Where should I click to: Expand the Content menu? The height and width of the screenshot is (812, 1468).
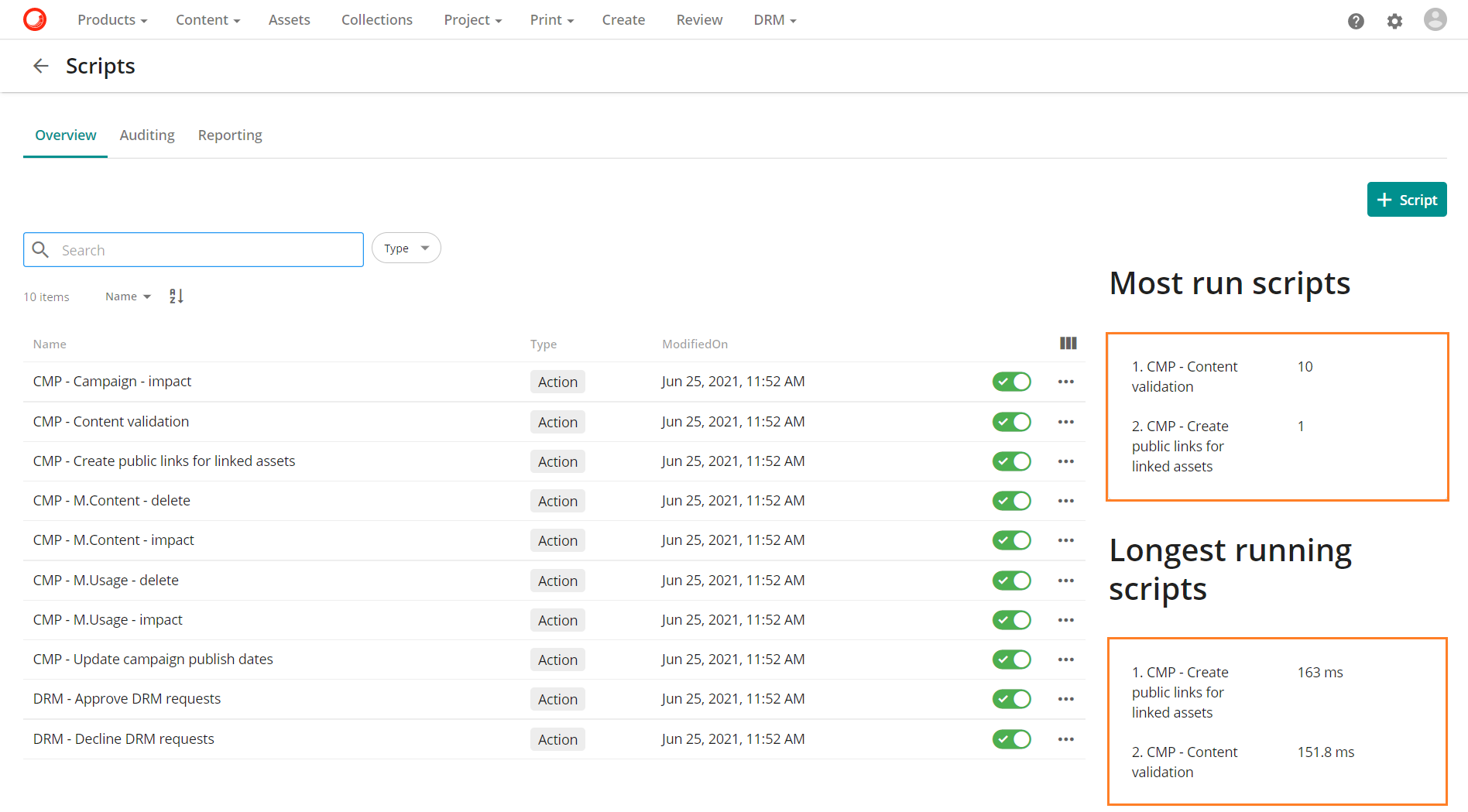click(x=208, y=20)
